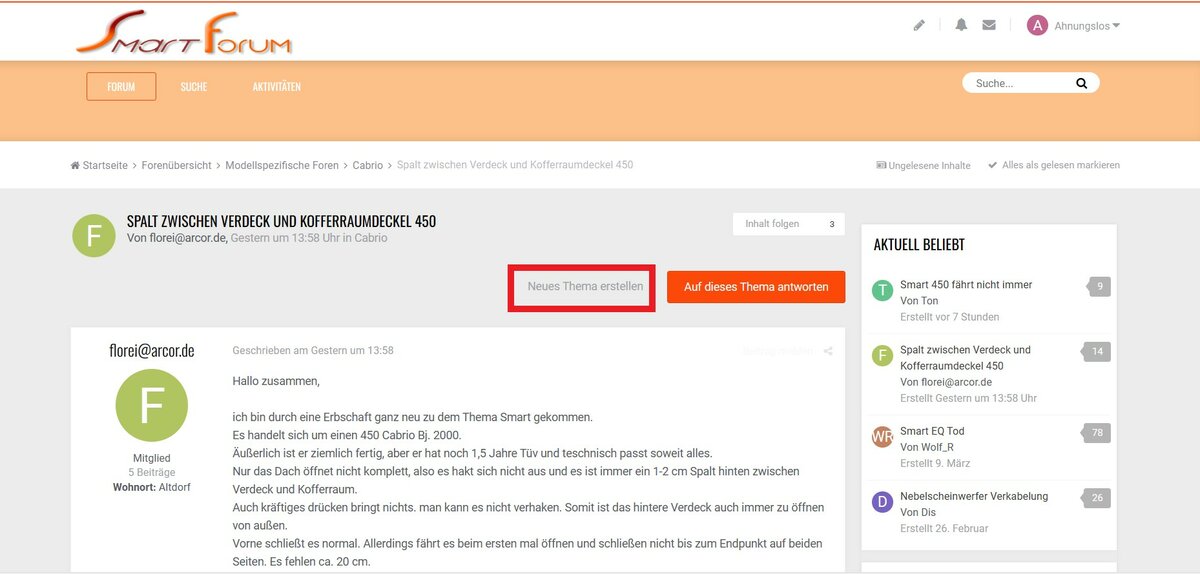Click florei's large avatar in post
The width and height of the screenshot is (1200, 574).
(x=151, y=405)
